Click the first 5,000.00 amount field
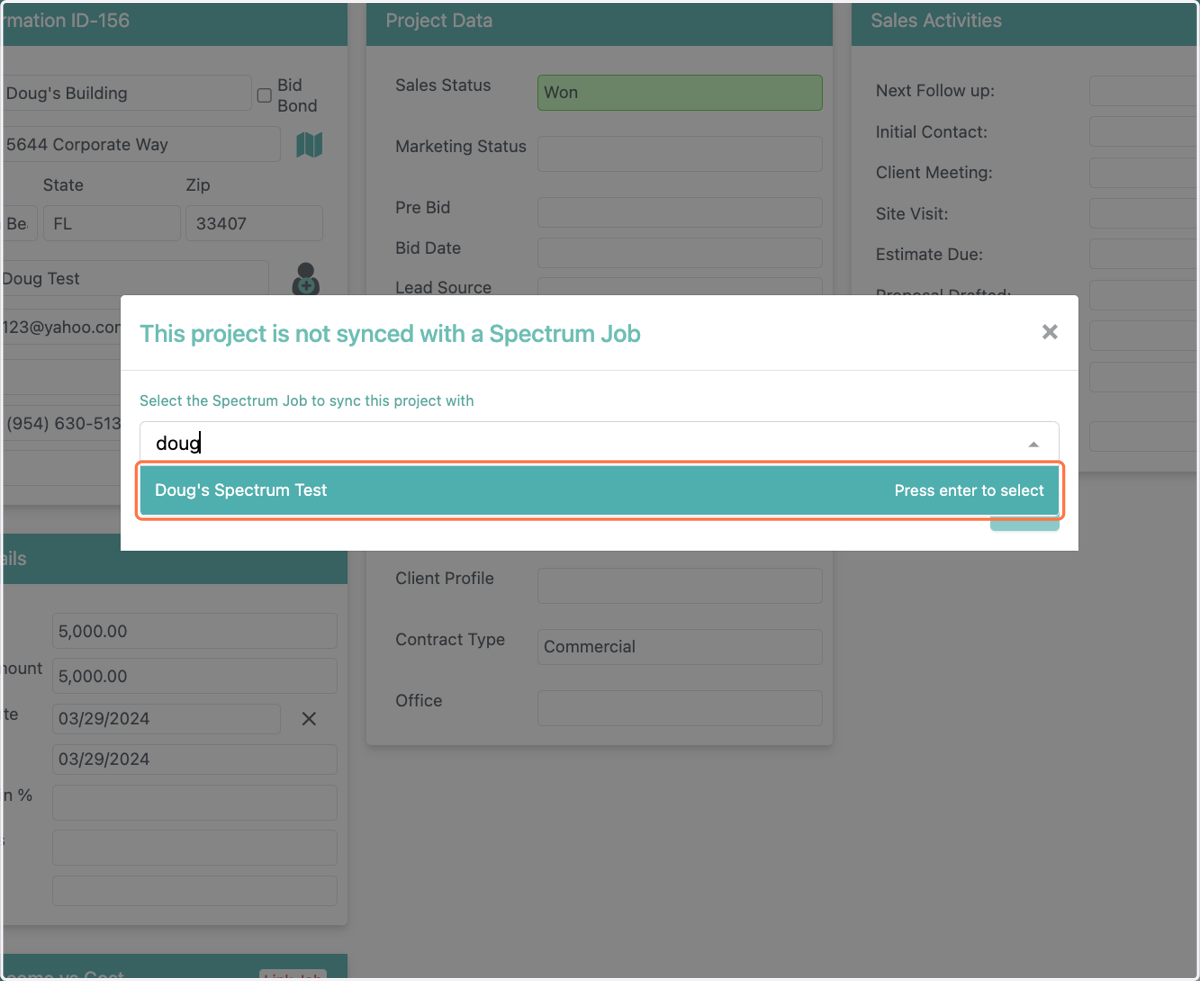1200x981 pixels. tap(195, 631)
